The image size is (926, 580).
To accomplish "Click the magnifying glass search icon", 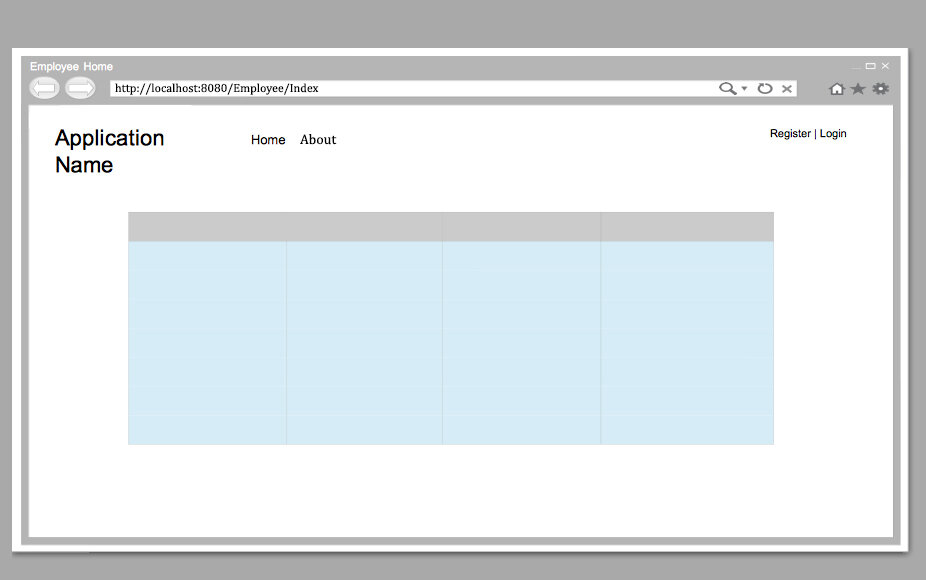I will 728,89.
